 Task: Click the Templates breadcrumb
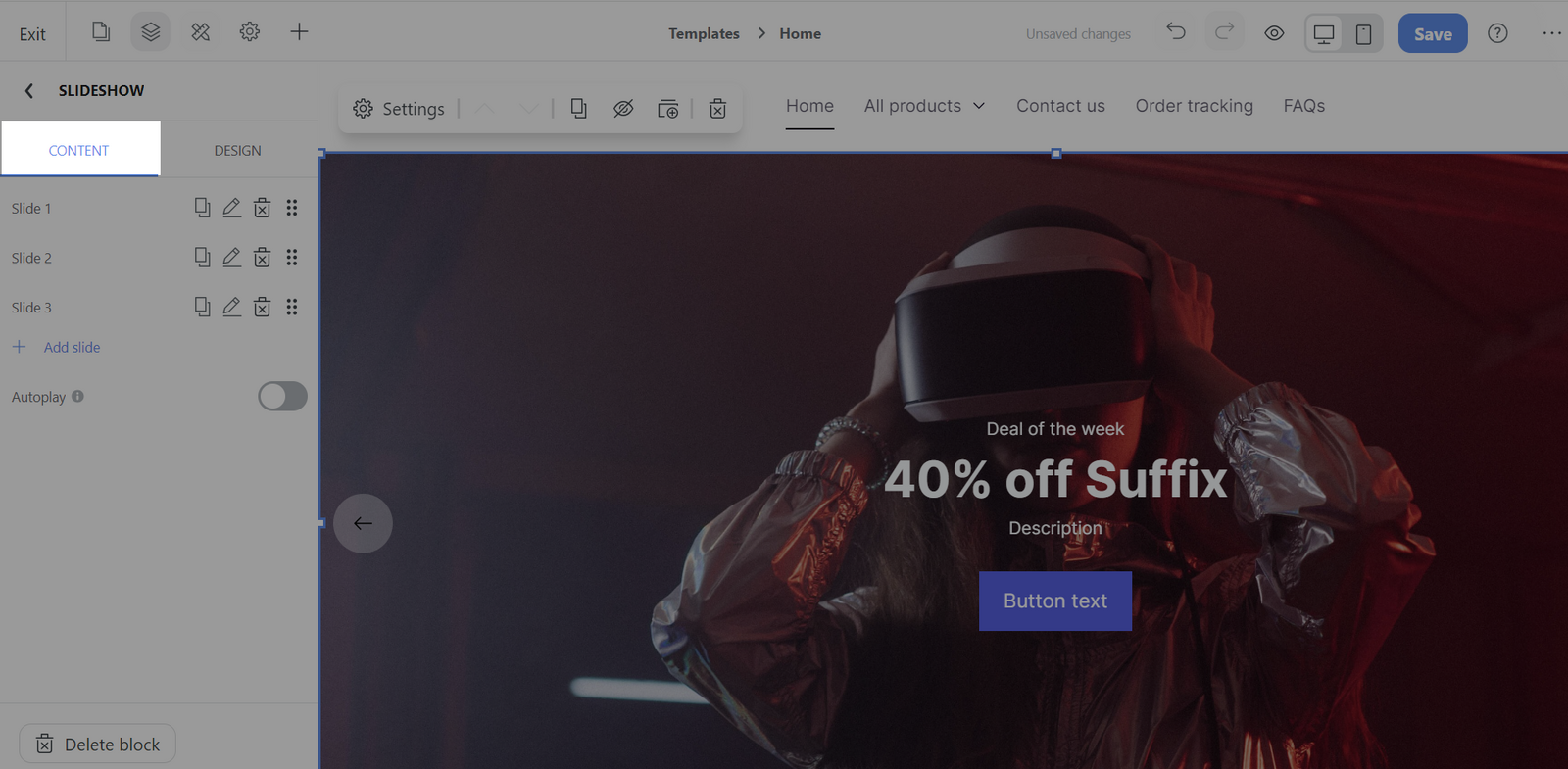point(704,33)
